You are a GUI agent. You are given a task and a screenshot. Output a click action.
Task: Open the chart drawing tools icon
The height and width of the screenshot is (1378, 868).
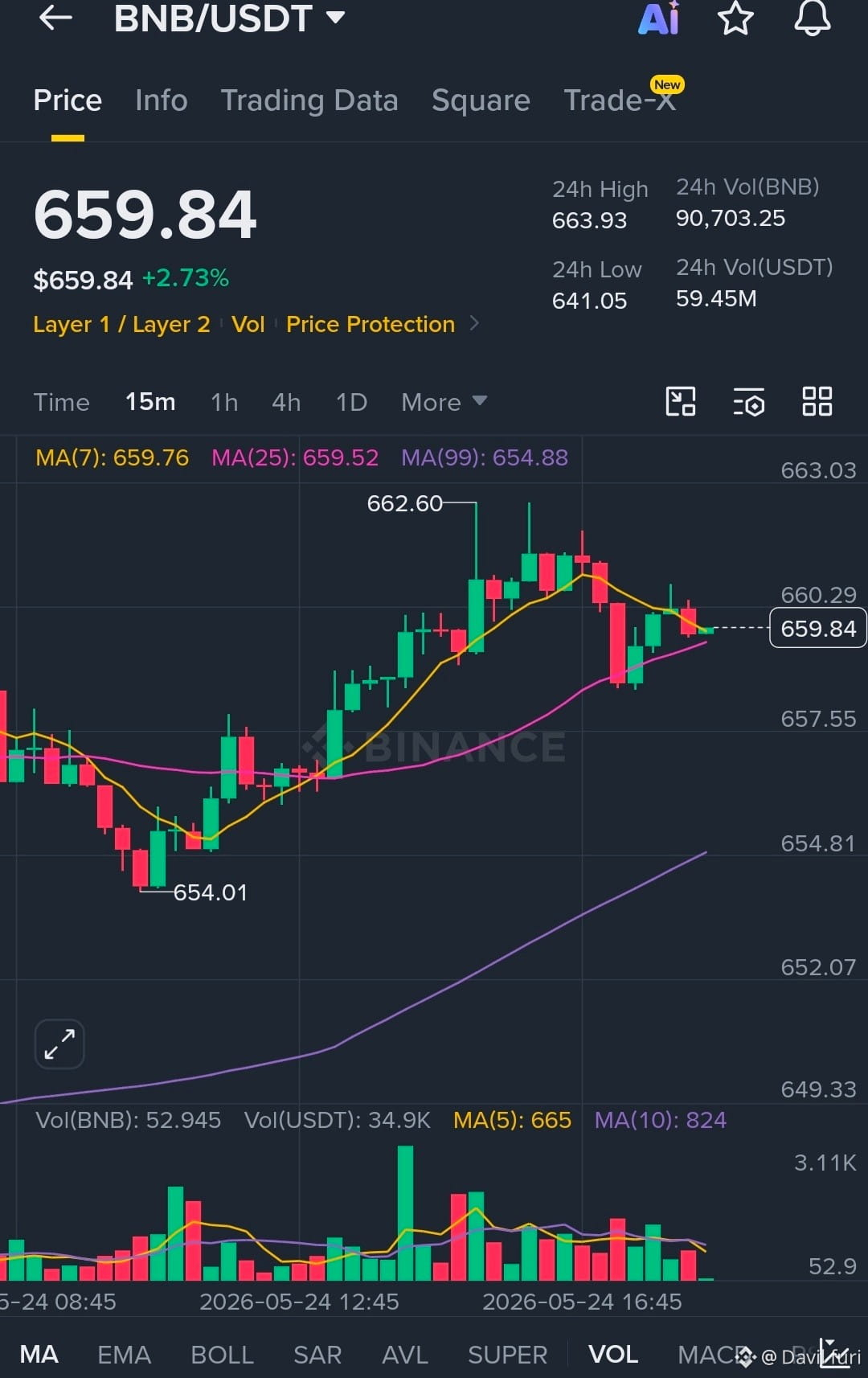681,400
